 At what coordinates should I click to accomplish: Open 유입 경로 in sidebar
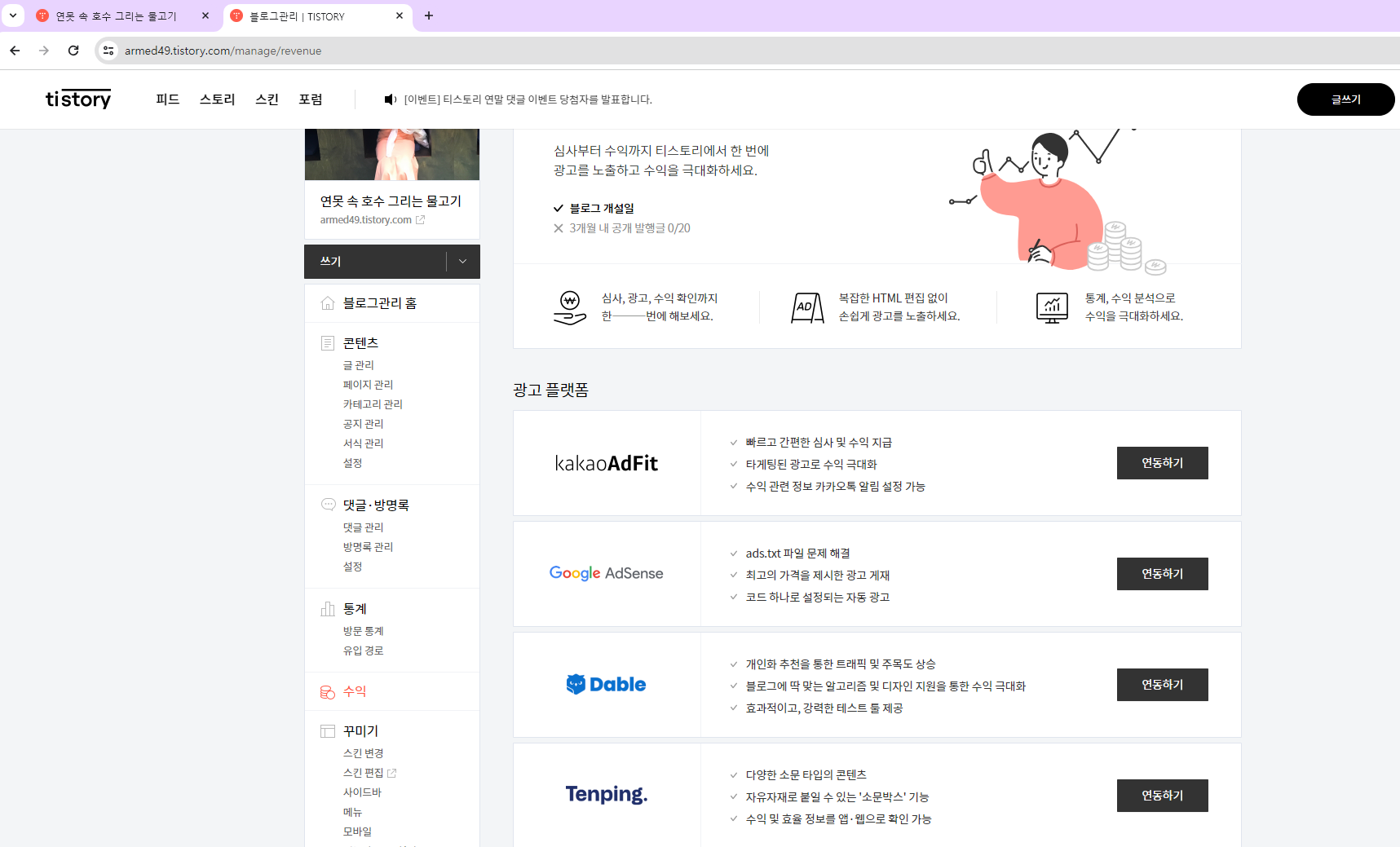coord(363,651)
